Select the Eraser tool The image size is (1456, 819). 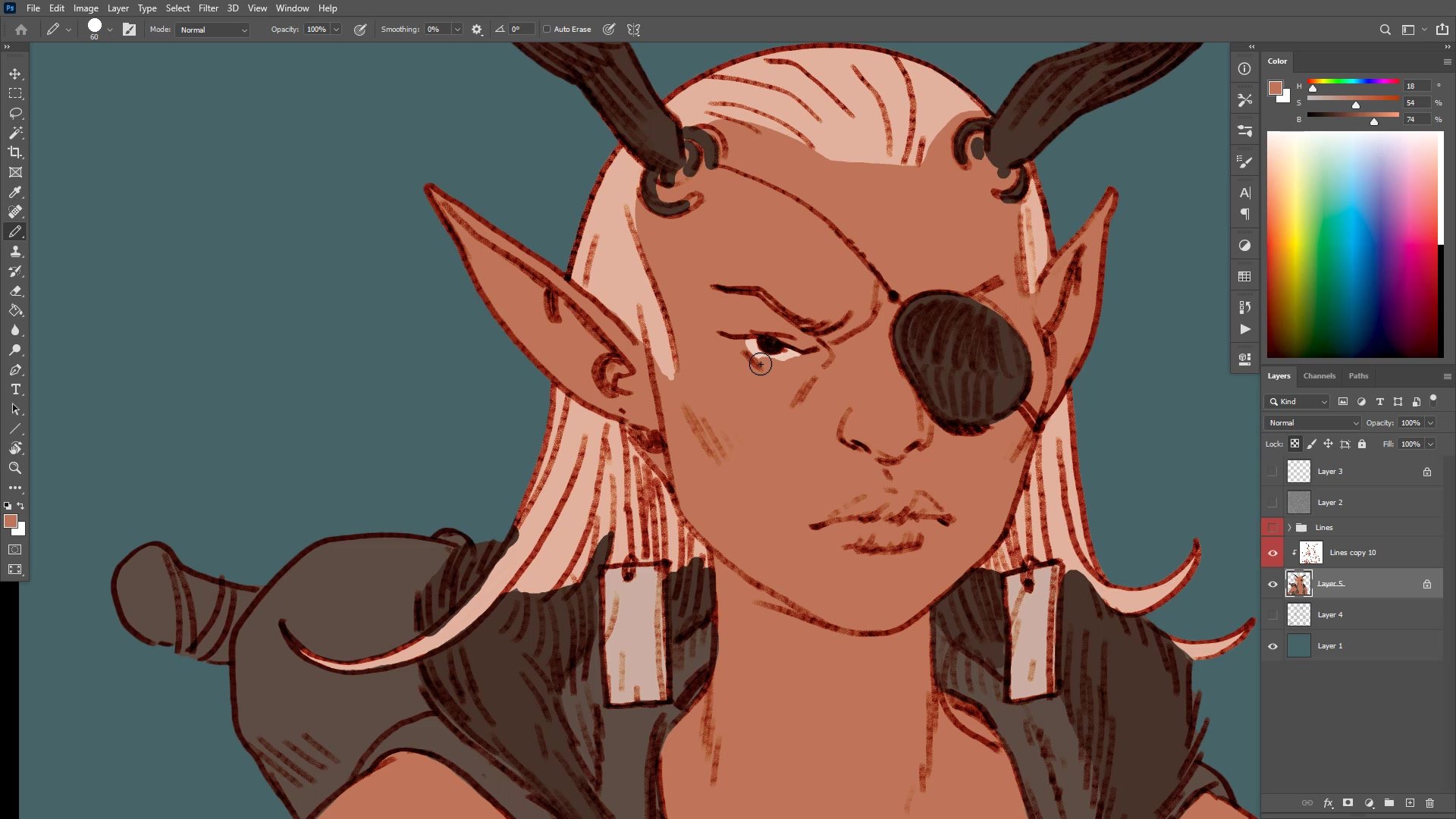click(15, 290)
